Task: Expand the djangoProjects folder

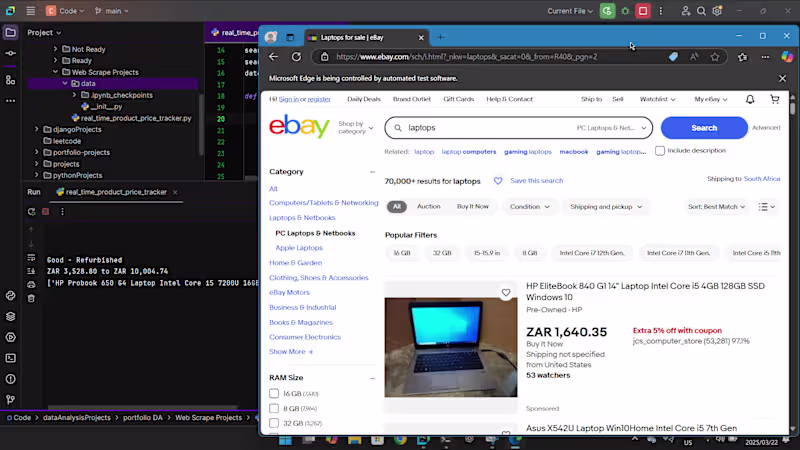Action: 37,130
